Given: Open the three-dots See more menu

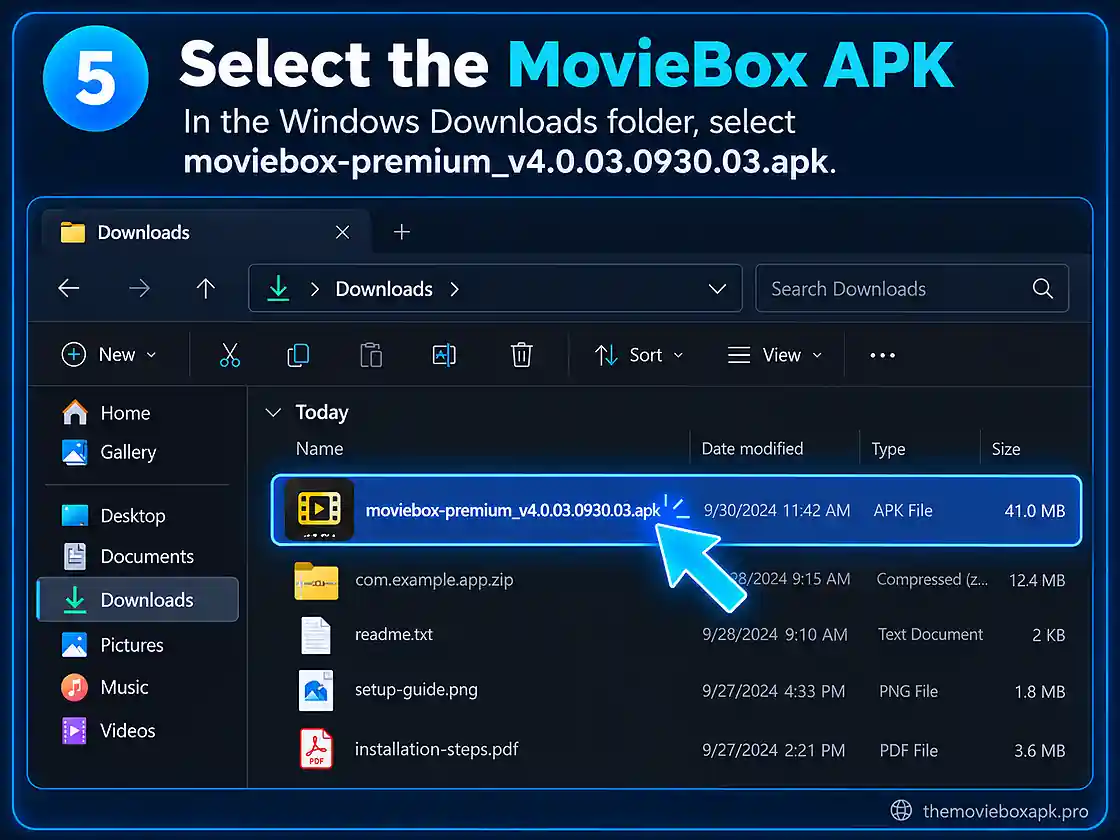Looking at the screenshot, I should [882, 355].
